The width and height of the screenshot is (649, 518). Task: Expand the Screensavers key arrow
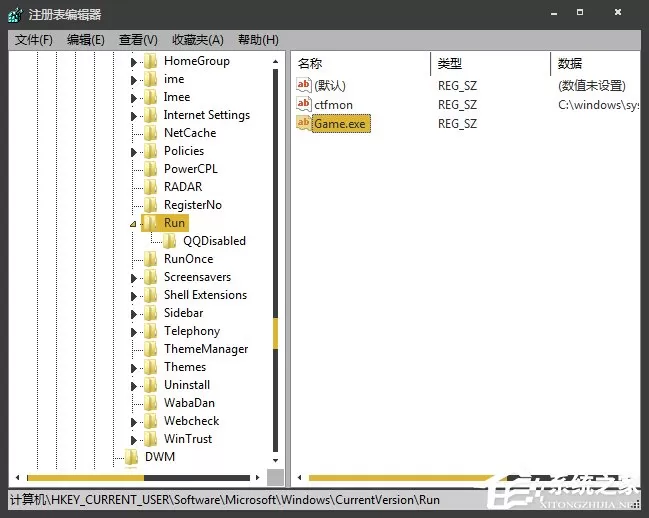[134, 278]
